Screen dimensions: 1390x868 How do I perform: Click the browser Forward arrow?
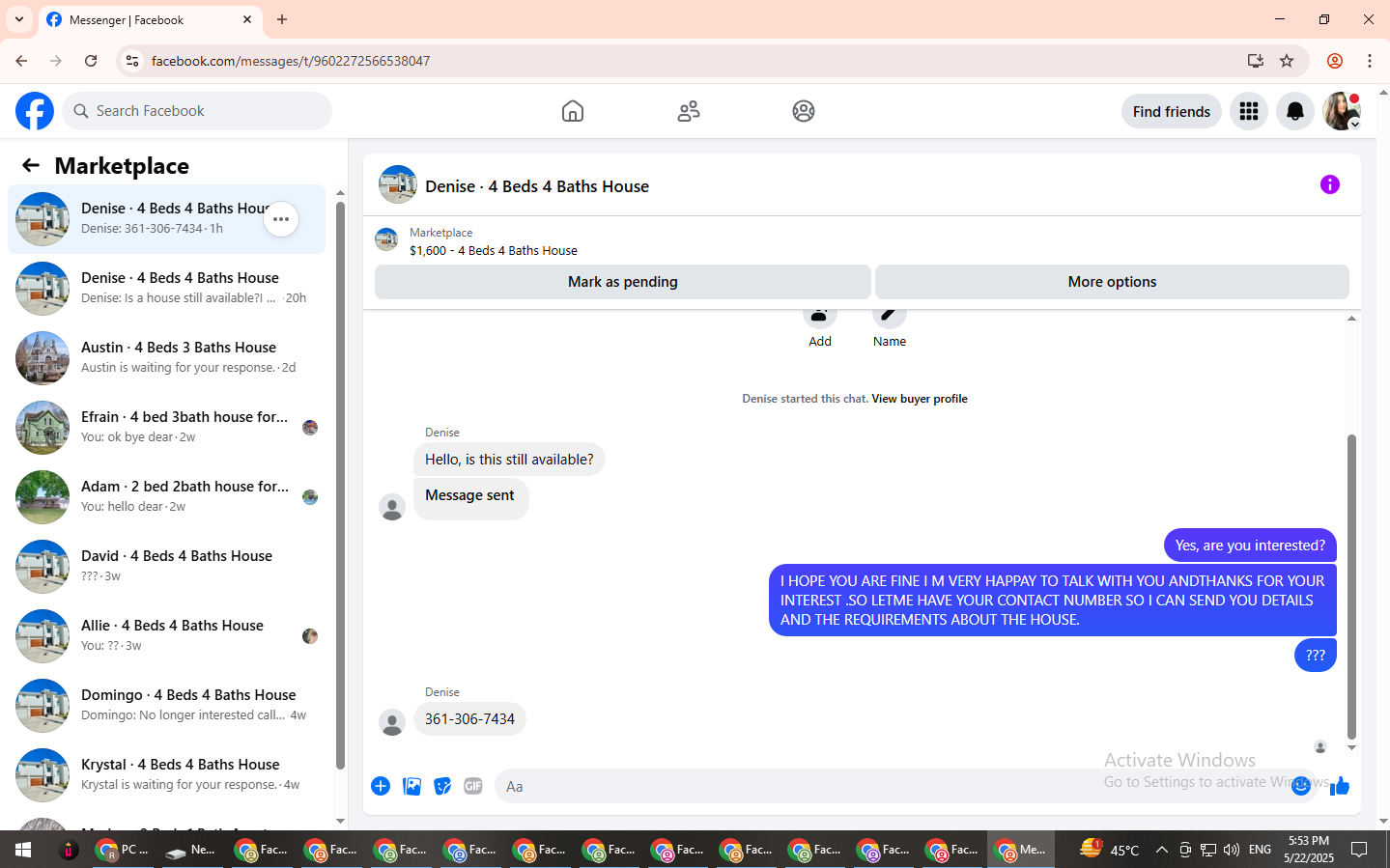[56, 61]
